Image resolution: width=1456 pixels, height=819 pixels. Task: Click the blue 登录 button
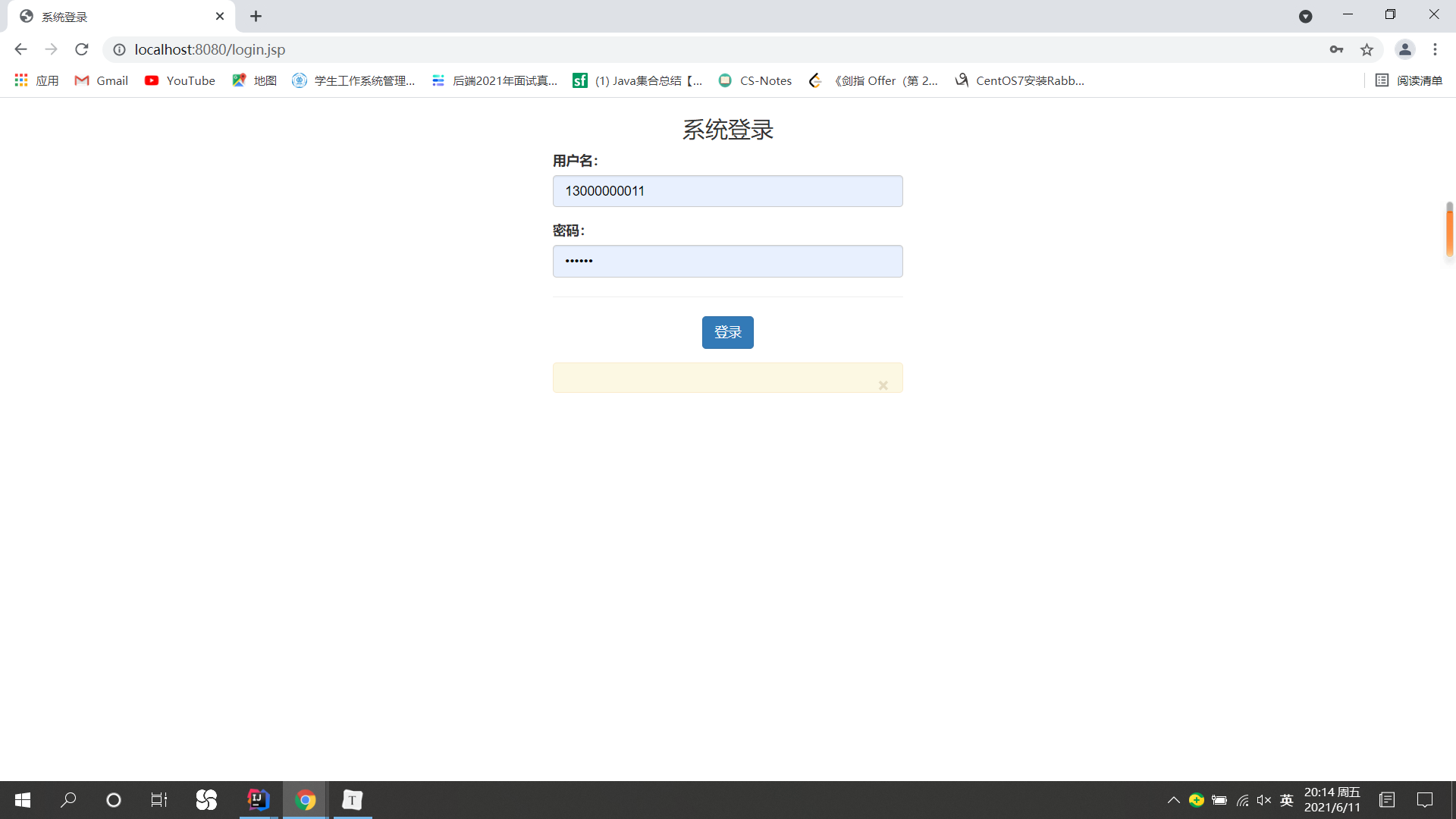[727, 332]
